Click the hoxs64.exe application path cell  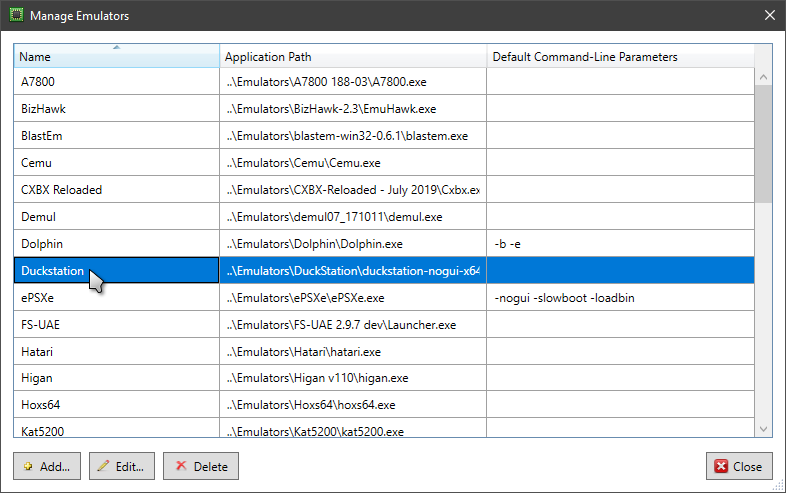(x=353, y=405)
